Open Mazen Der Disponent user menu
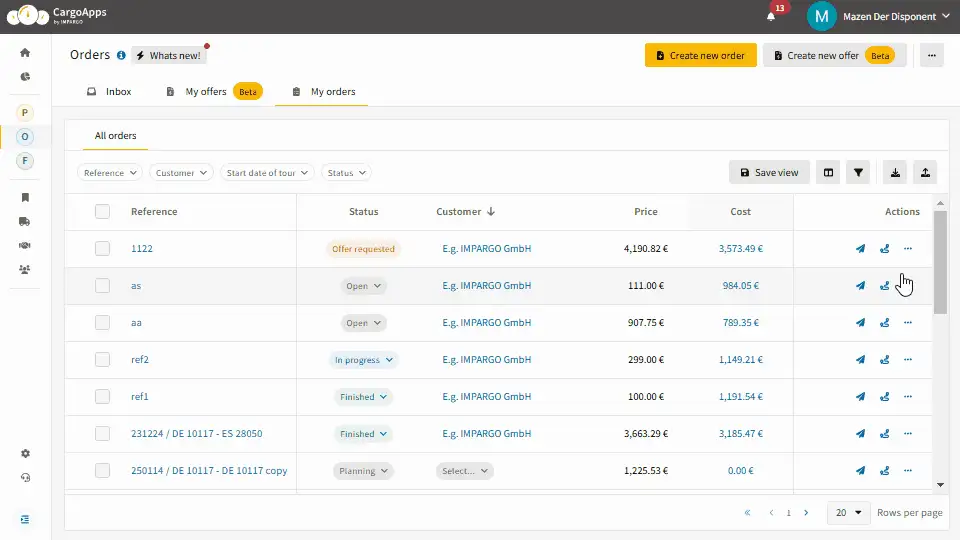Image resolution: width=960 pixels, height=540 pixels. pyautogui.click(x=879, y=17)
